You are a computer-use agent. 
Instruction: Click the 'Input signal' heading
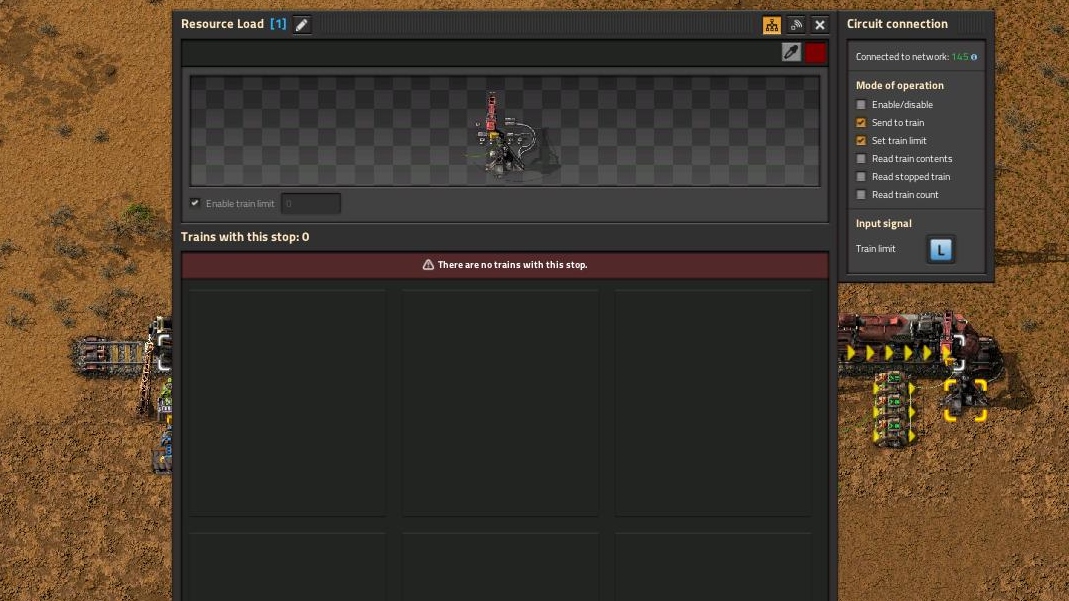[x=883, y=224]
